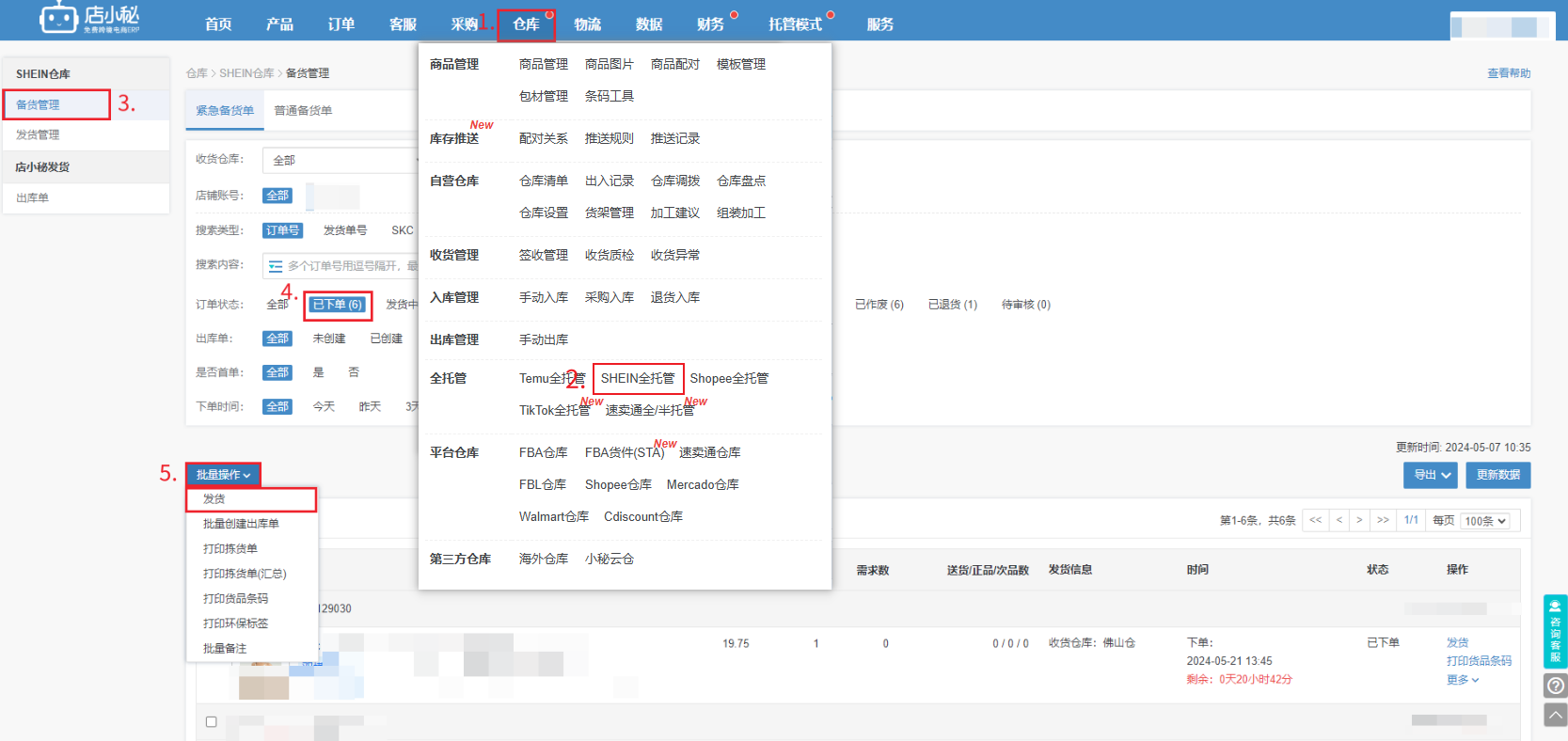The height and width of the screenshot is (741, 1568).
Task: Select 已创建 outbound filter
Action: point(387,339)
